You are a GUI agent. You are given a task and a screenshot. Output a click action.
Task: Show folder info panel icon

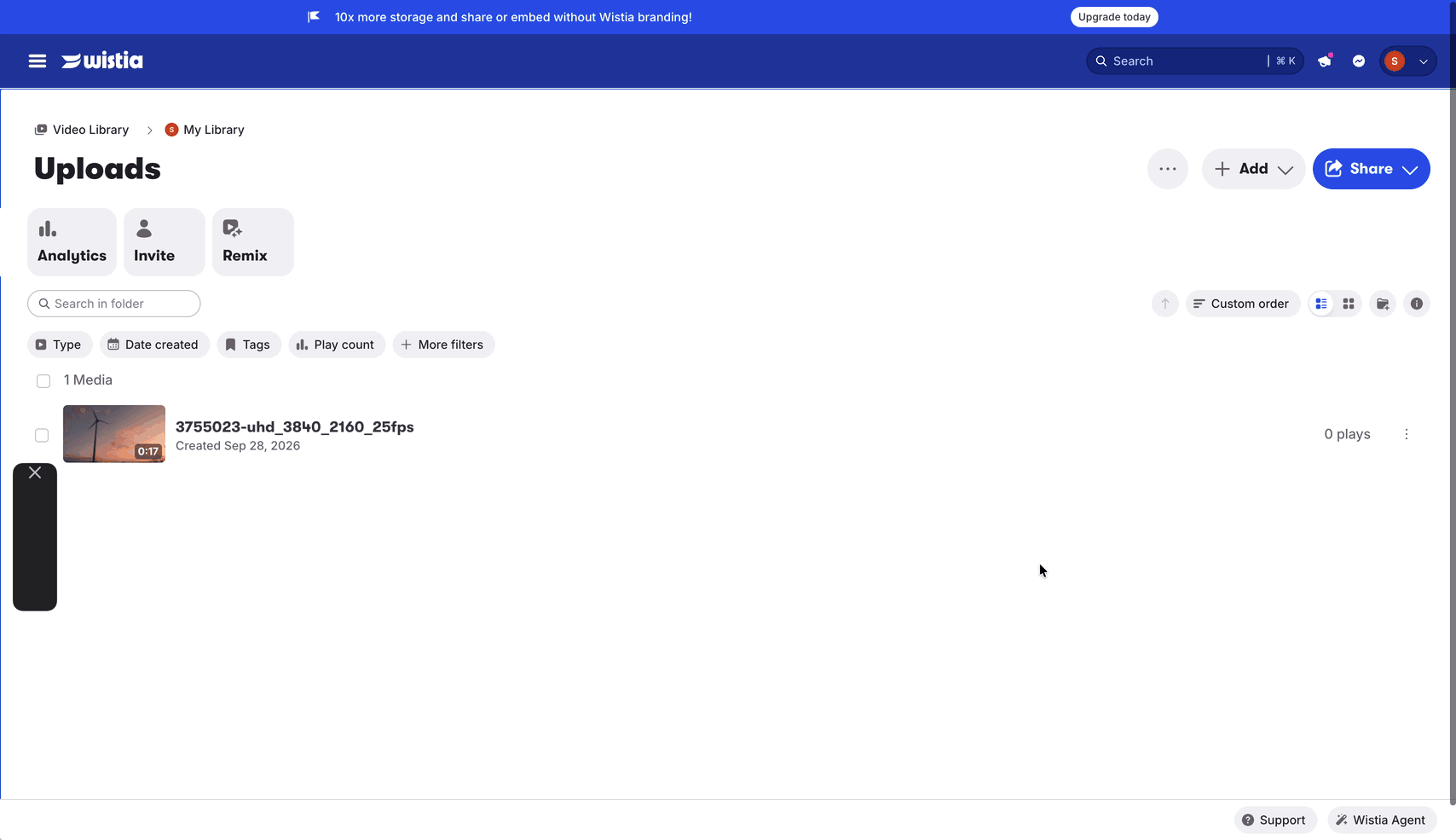coord(1417,304)
